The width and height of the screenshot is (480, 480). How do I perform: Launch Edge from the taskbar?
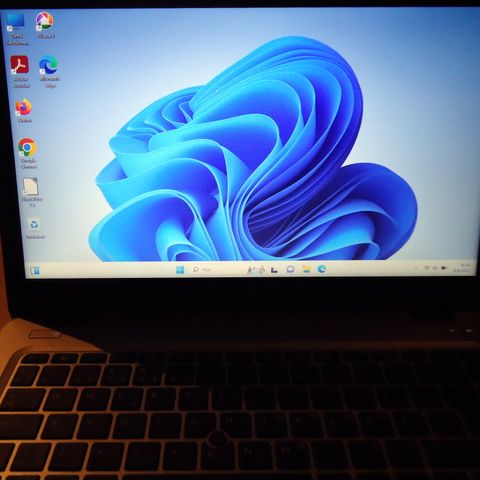(x=322, y=269)
